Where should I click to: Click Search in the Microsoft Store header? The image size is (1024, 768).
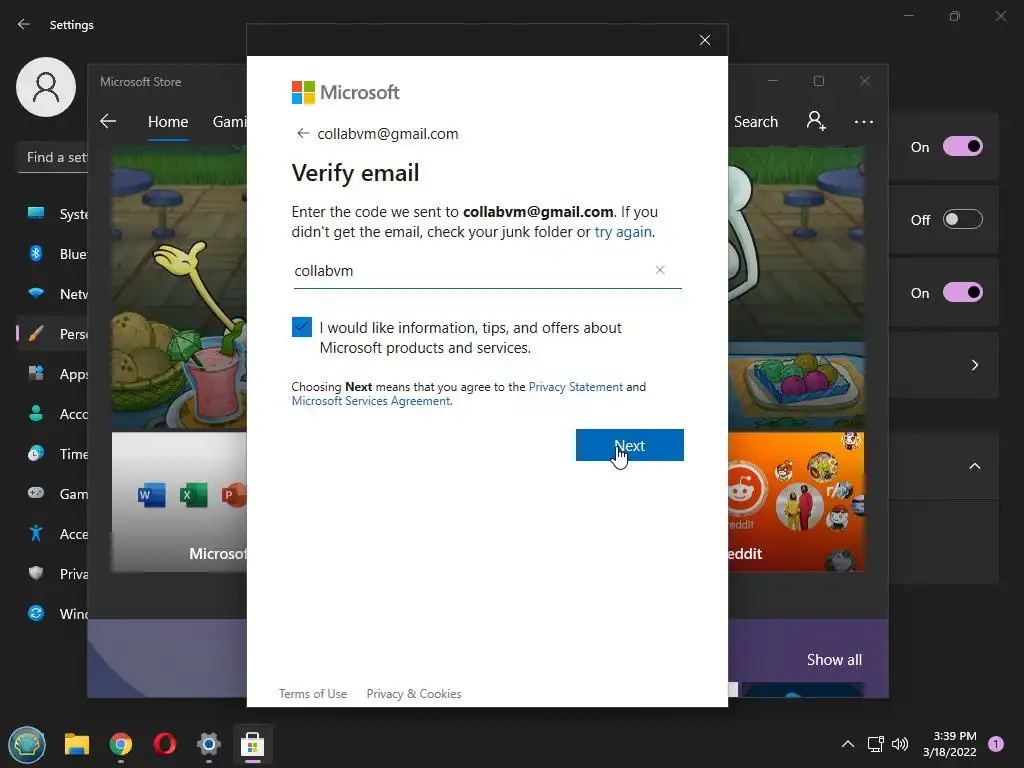756,122
